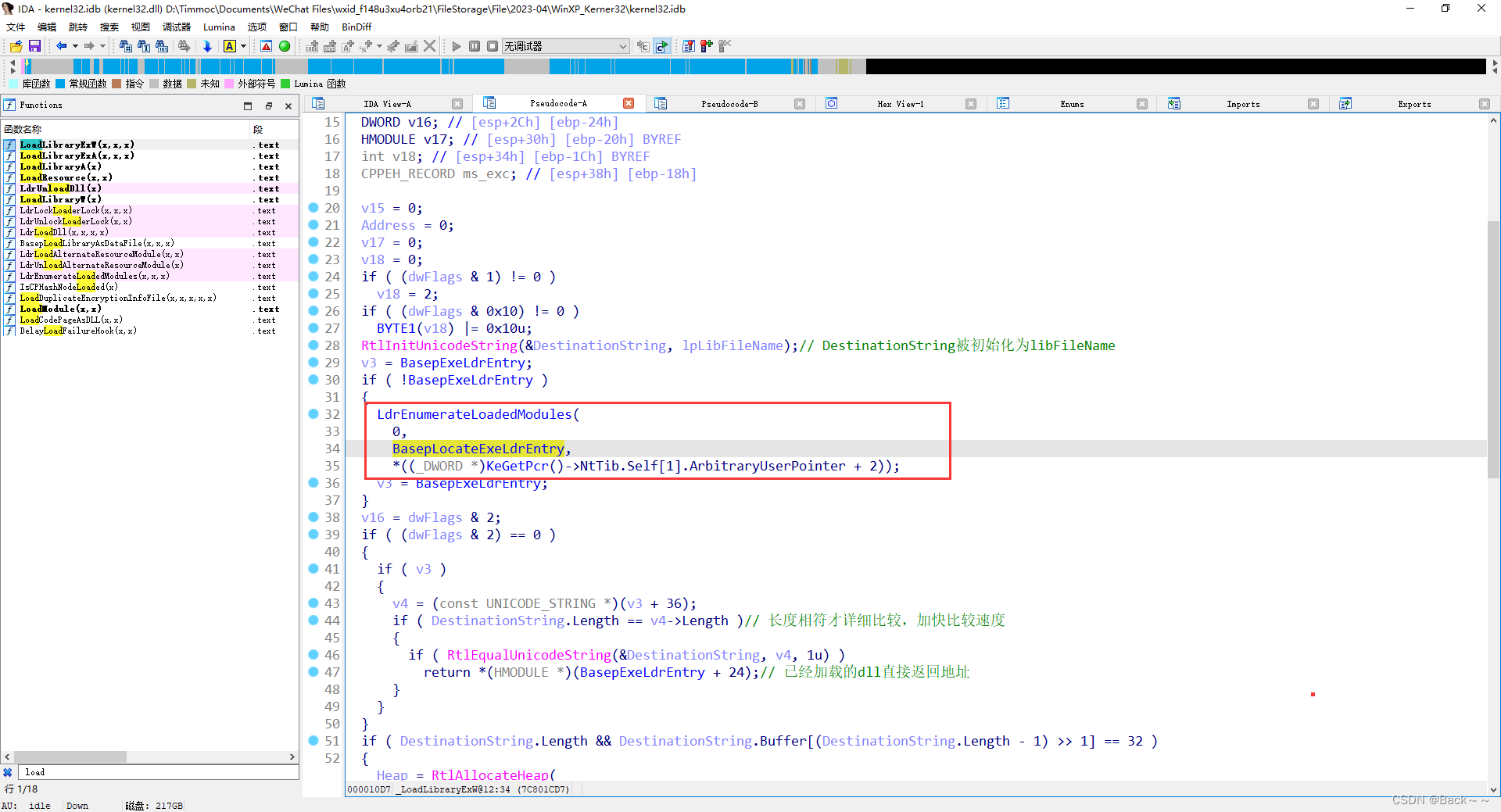The height and width of the screenshot is (812, 1501).
Task: Click the 函数名称 column header
Action: coord(125,129)
